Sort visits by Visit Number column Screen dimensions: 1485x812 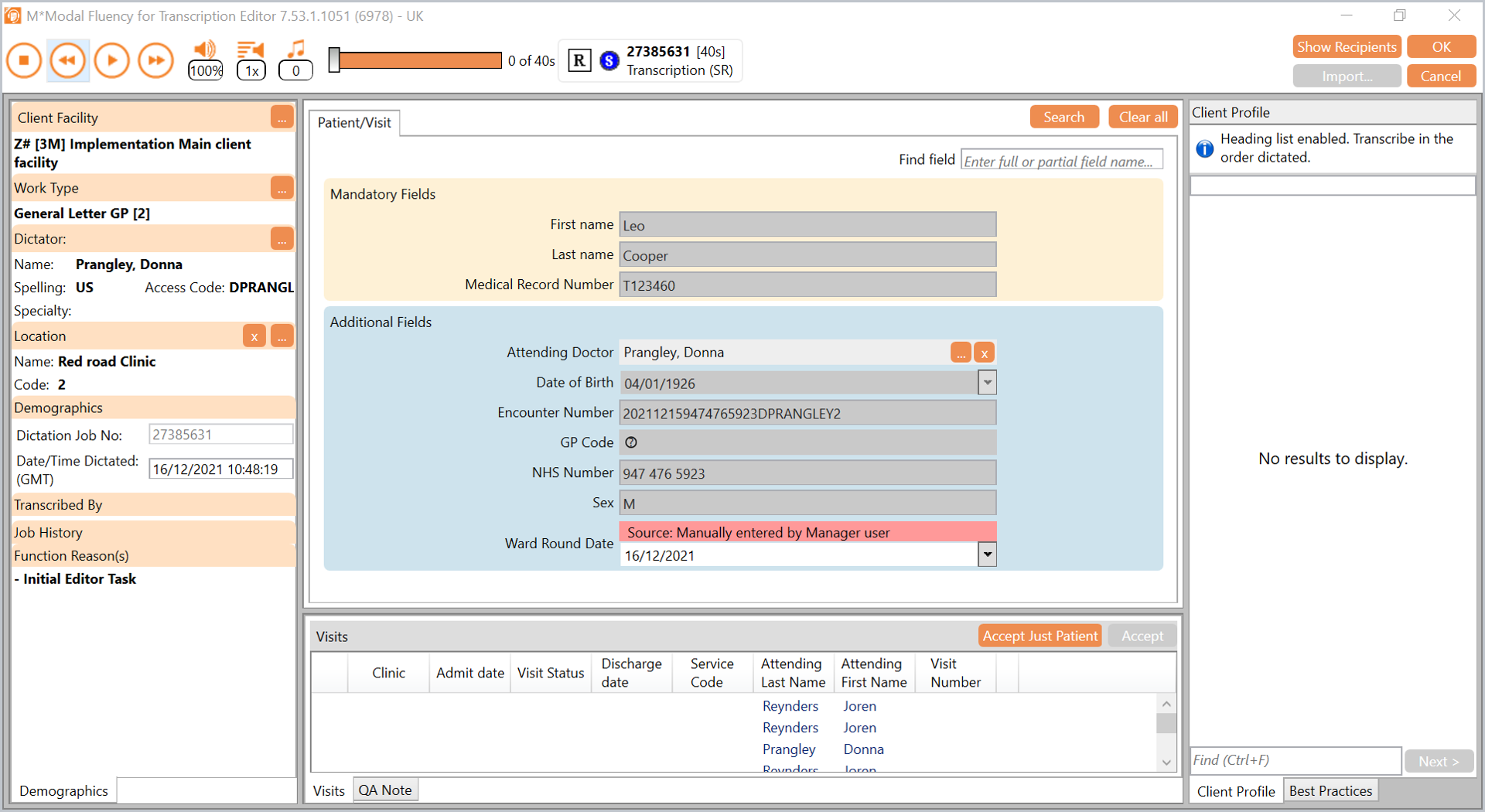tap(955, 673)
